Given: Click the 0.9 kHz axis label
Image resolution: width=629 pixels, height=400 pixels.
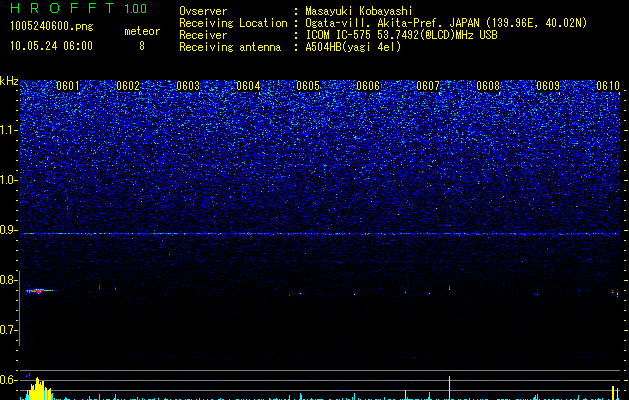Looking at the screenshot, I should point(9,230).
